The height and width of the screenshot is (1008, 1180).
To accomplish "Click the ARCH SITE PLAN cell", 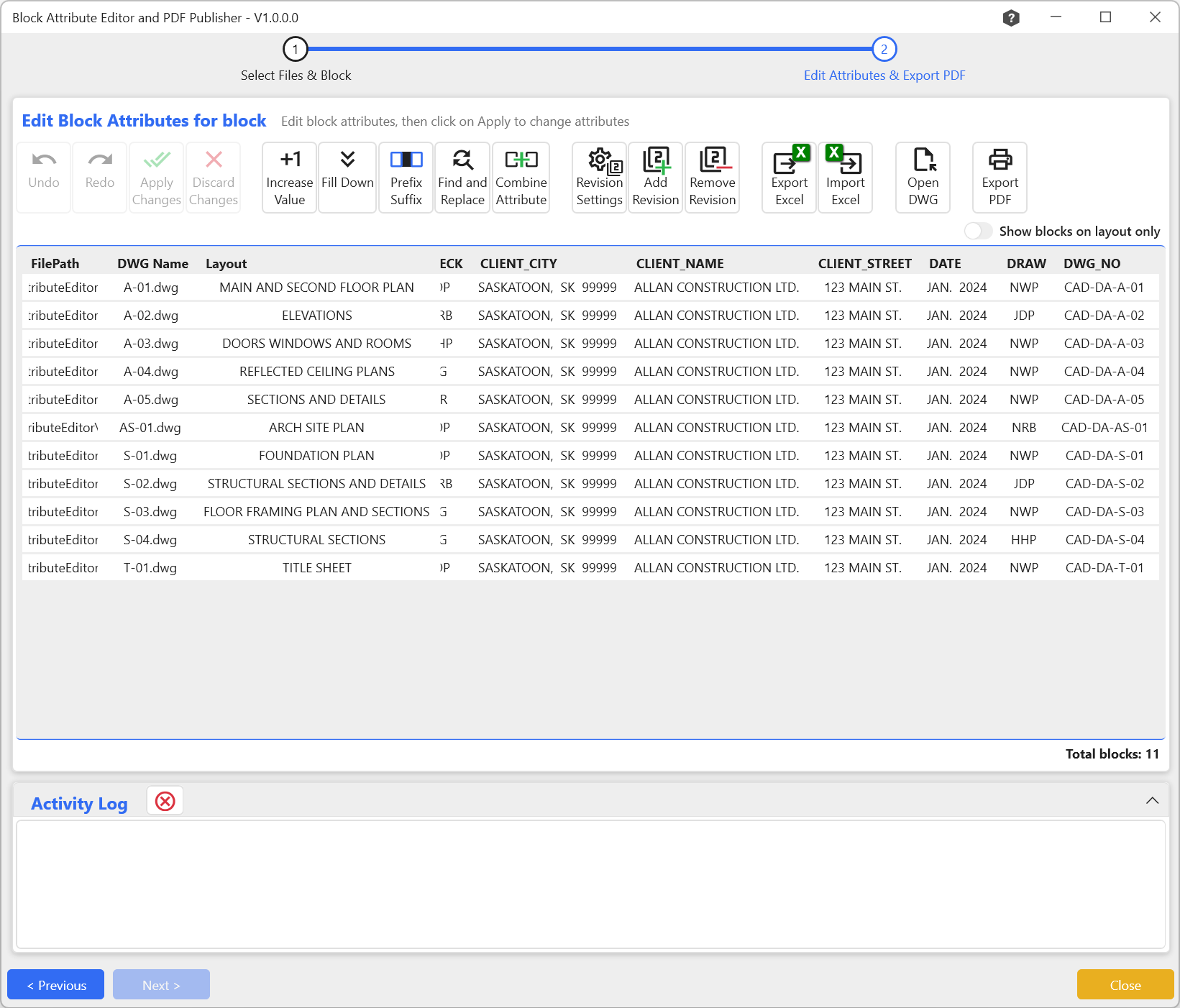I will click(317, 428).
